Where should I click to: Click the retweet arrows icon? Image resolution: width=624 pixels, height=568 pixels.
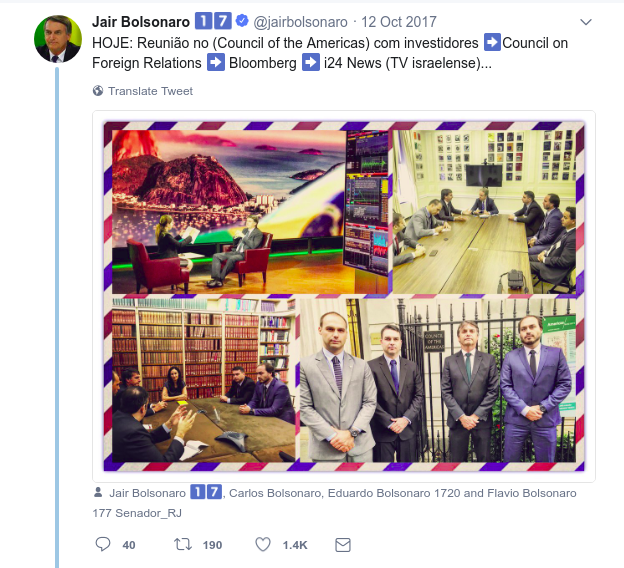183,544
